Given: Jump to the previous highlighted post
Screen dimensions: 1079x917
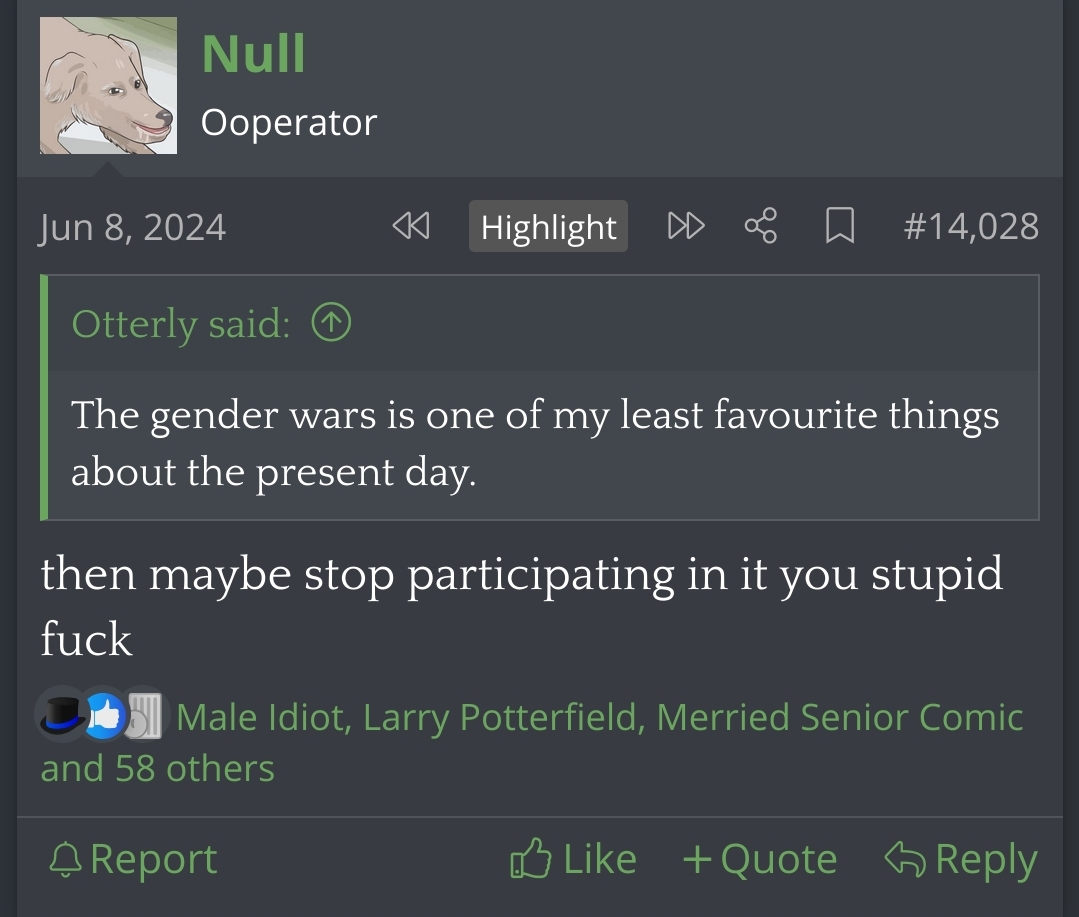Looking at the screenshot, I should pos(411,227).
